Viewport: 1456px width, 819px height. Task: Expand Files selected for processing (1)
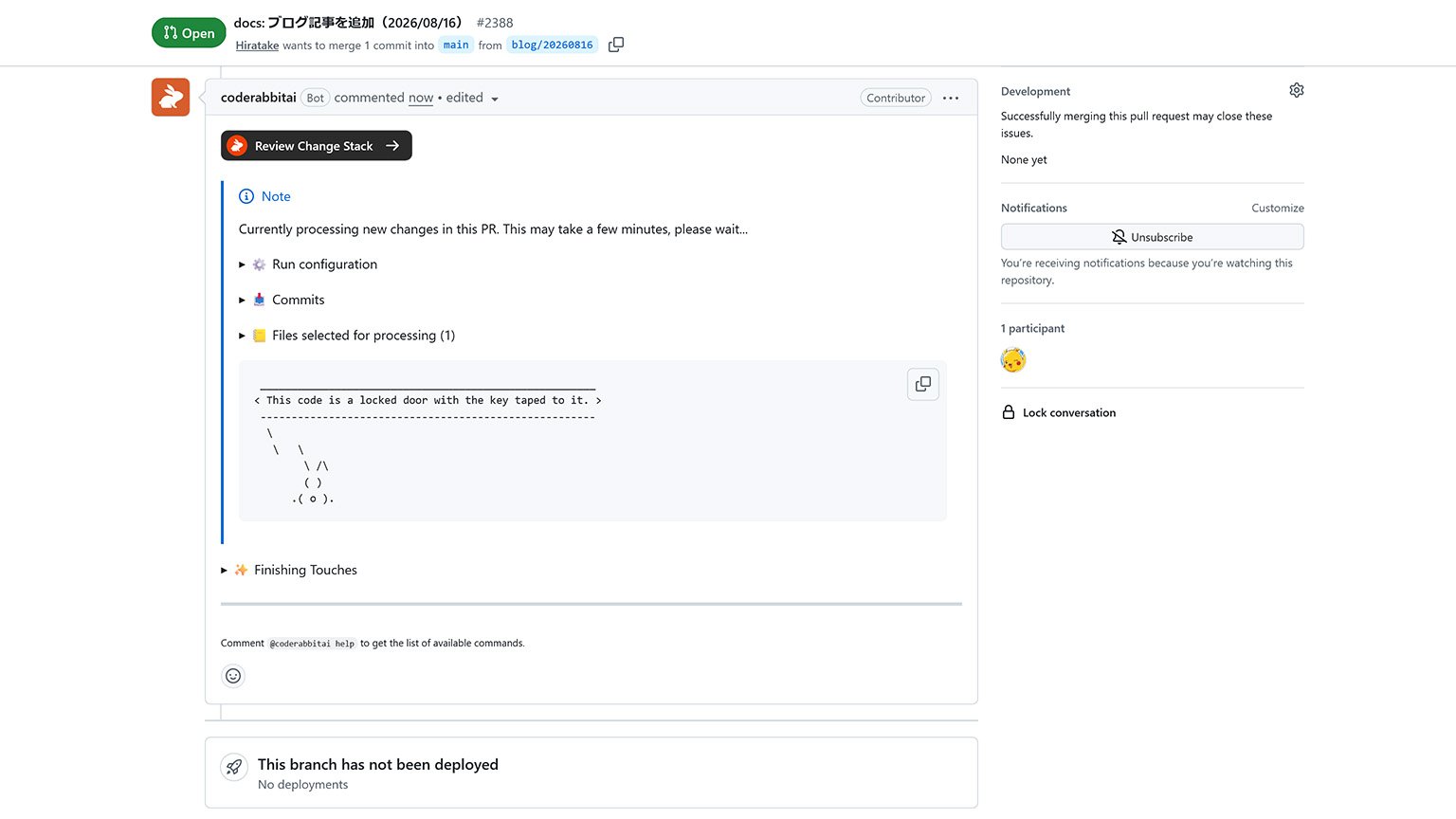347,336
